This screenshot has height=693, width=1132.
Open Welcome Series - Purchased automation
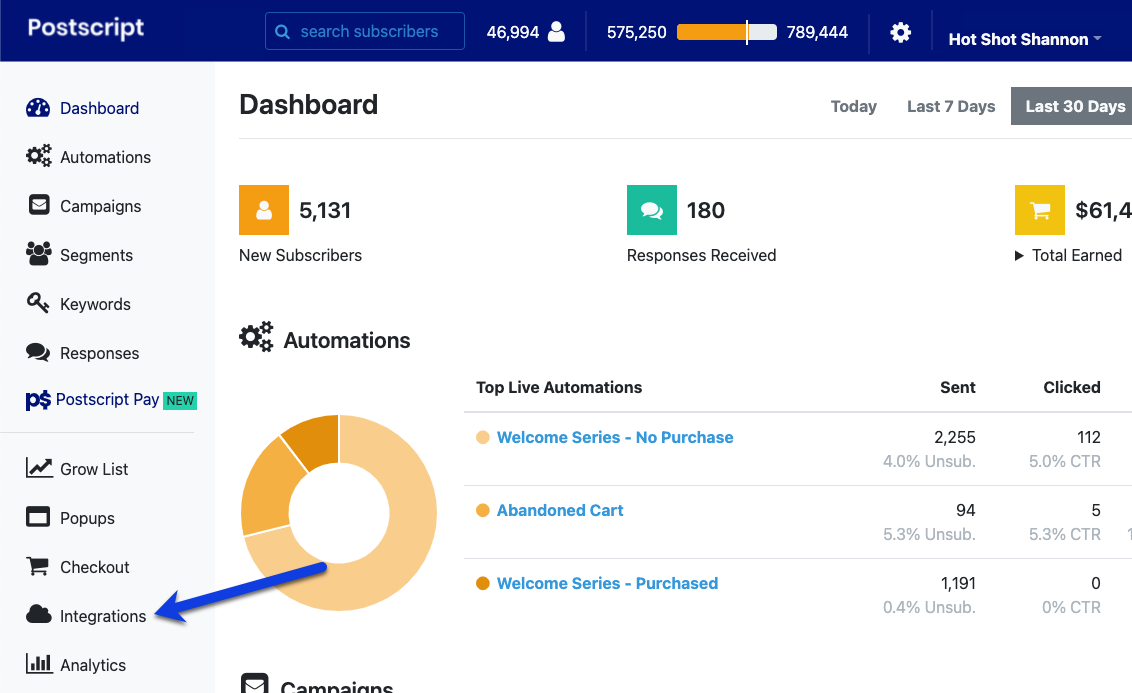pyautogui.click(x=607, y=583)
